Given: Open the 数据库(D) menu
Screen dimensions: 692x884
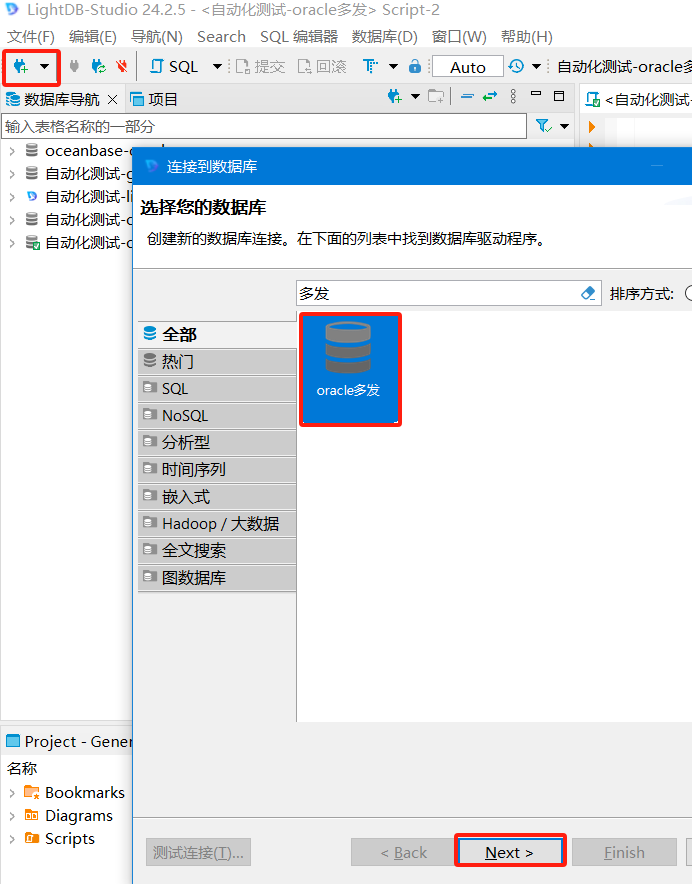Looking at the screenshot, I should [x=385, y=37].
